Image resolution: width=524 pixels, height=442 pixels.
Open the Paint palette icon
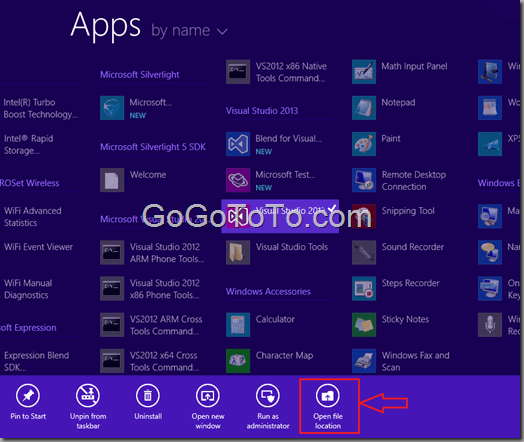pos(364,144)
